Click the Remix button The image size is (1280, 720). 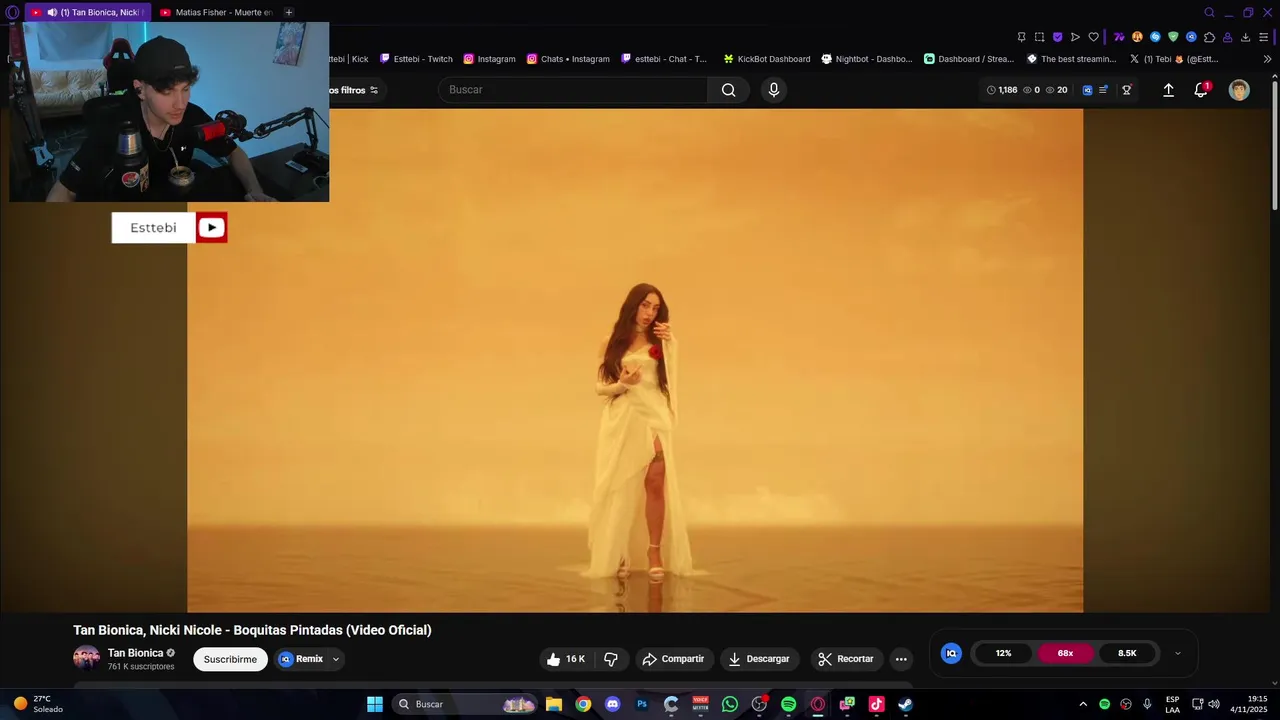pyautogui.click(x=301, y=659)
